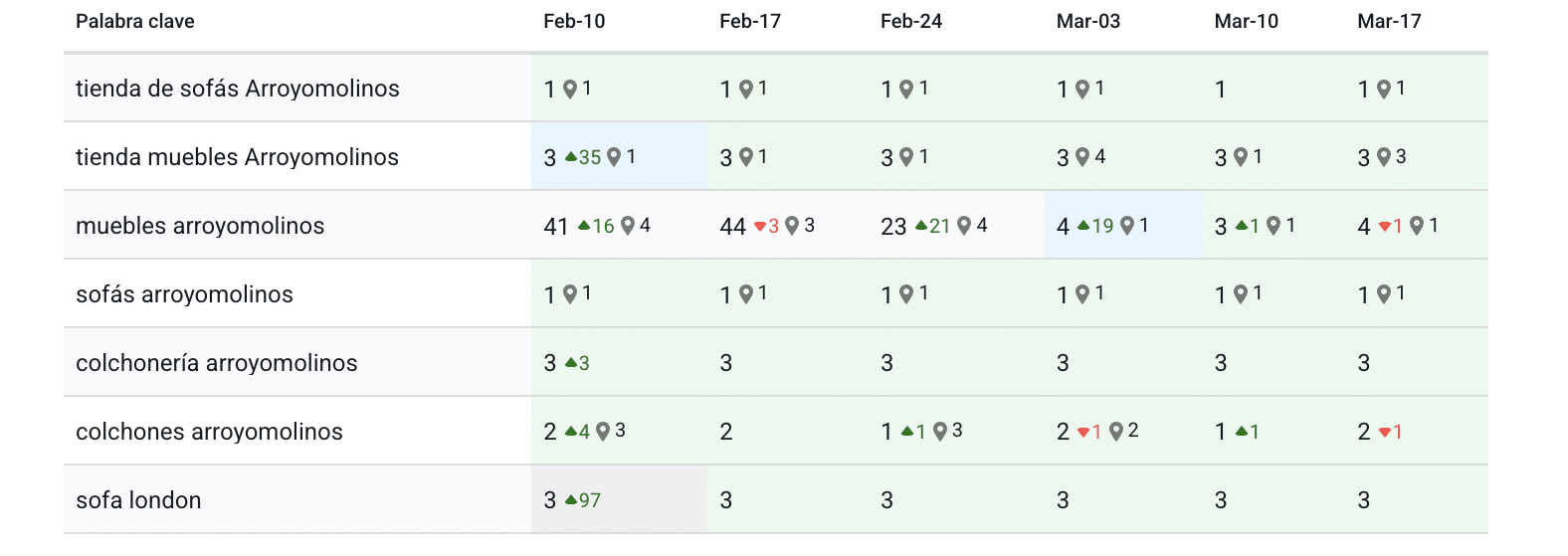
Task: Click the map pin in colchones arroyomolinos Feb-24 cell
Action: (x=939, y=432)
